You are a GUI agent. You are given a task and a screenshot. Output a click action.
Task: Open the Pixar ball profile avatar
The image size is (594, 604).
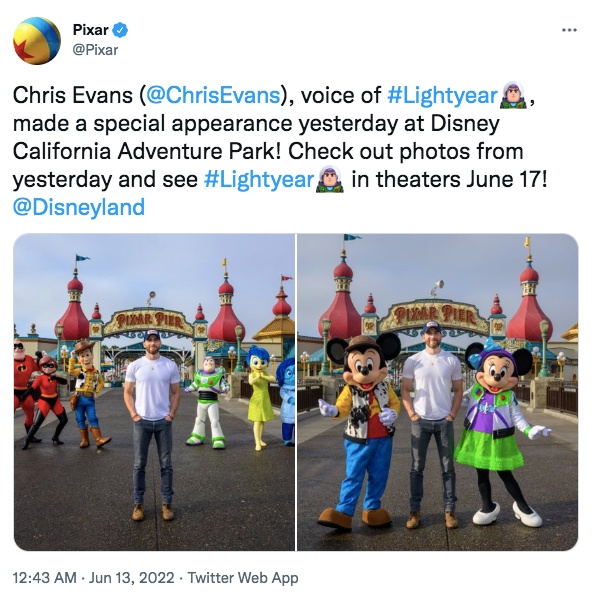[37, 40]
